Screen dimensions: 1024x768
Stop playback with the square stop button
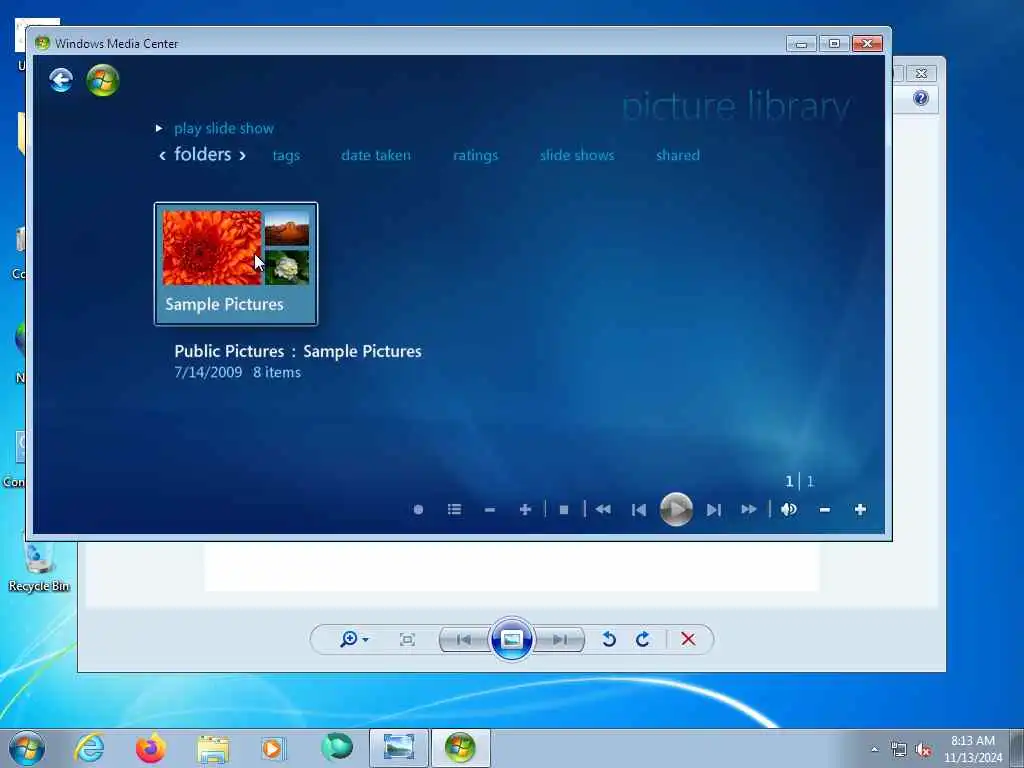pos(564,509)
